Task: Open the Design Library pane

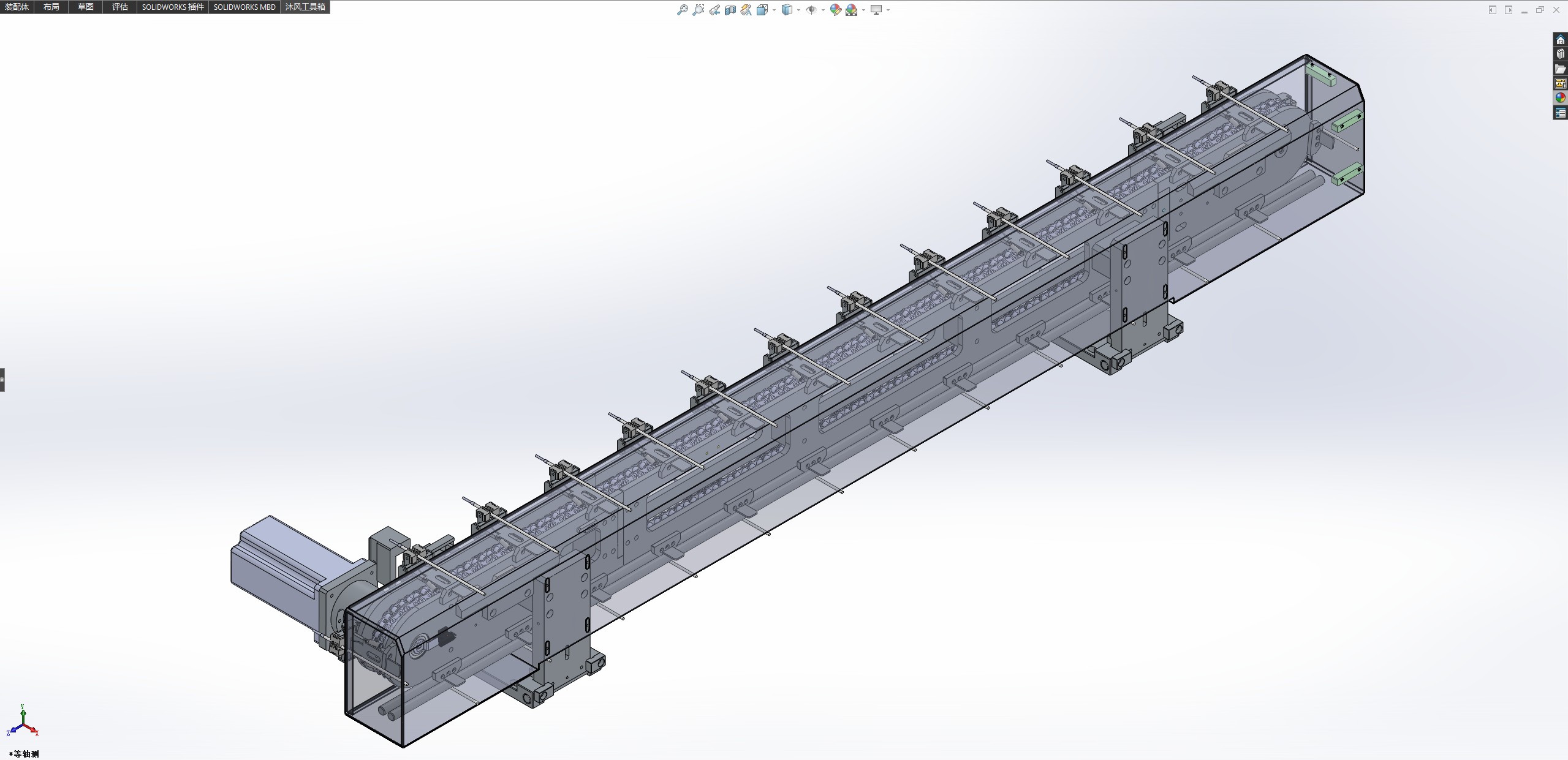Action: click(1561, 54)
